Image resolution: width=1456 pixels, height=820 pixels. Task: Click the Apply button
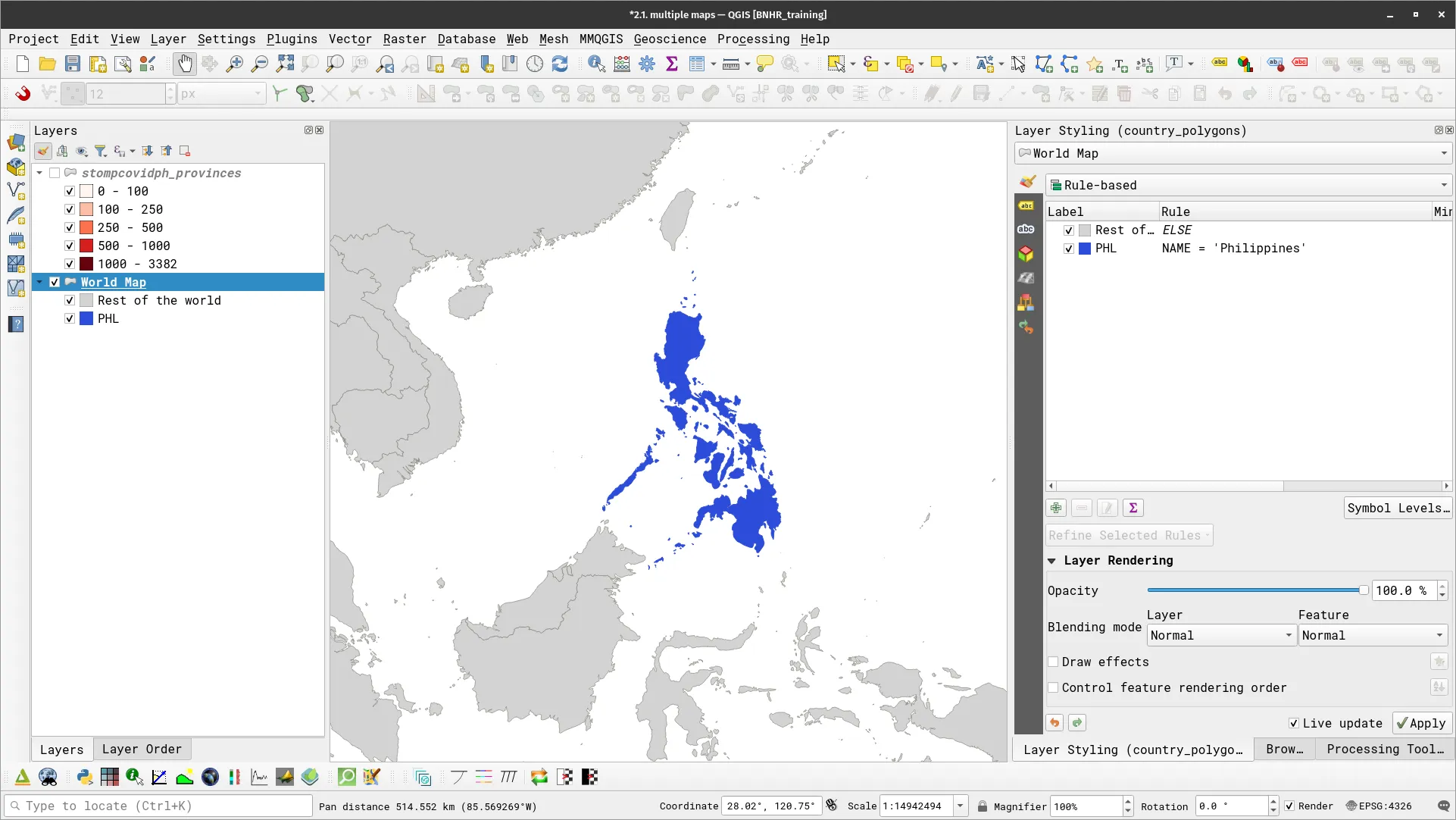tap(1422, 723)
